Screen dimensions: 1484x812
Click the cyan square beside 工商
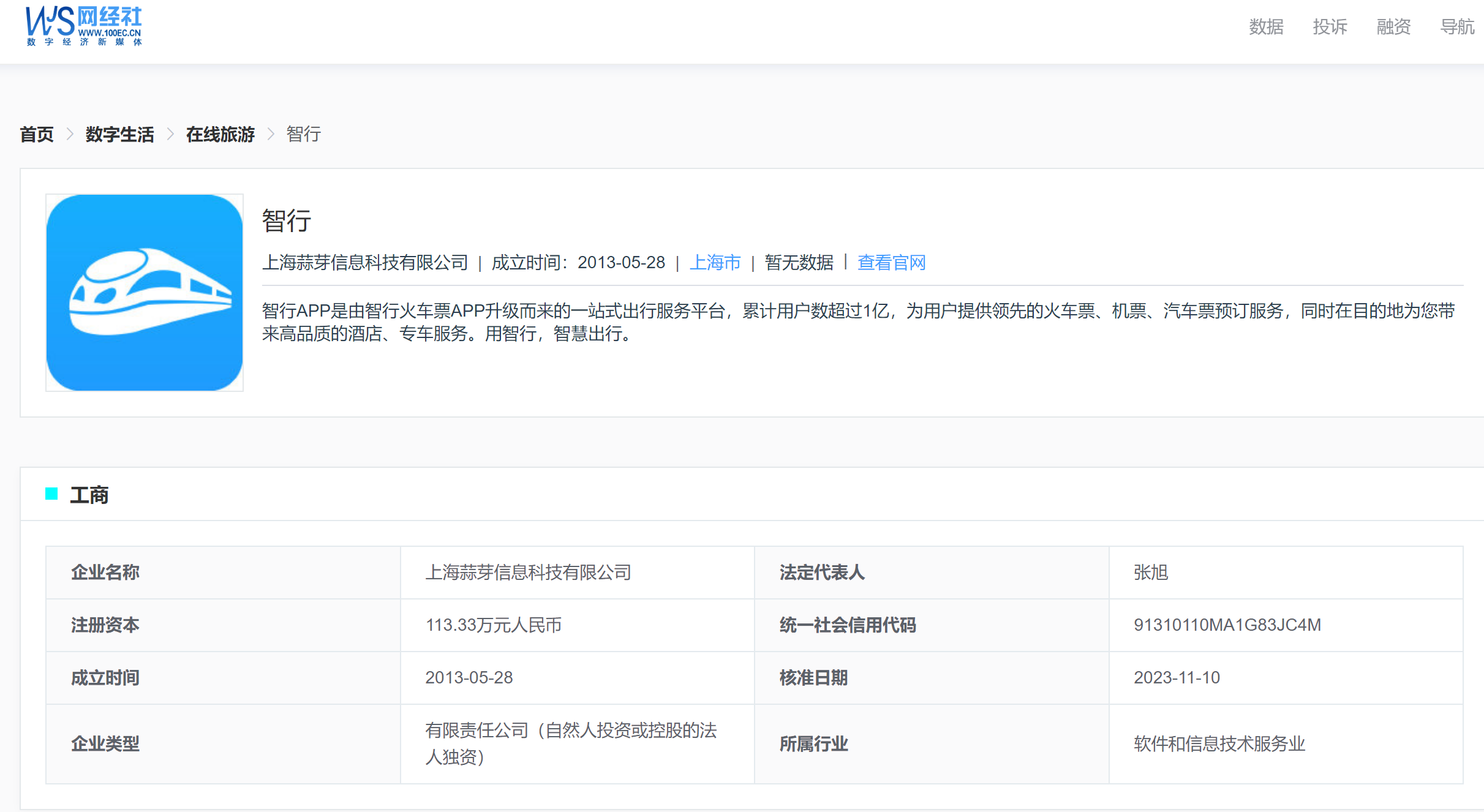51,494
